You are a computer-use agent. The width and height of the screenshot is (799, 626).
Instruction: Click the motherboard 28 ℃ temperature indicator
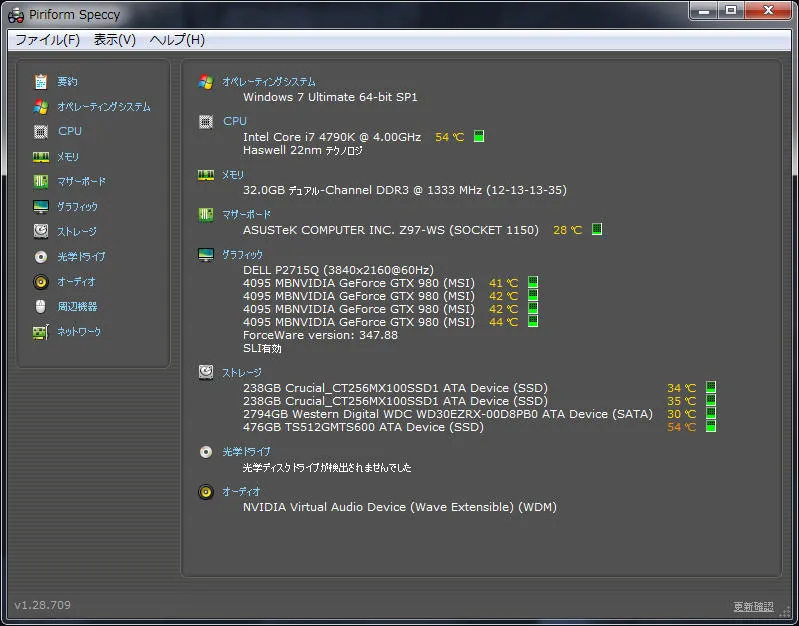[596, 229]
